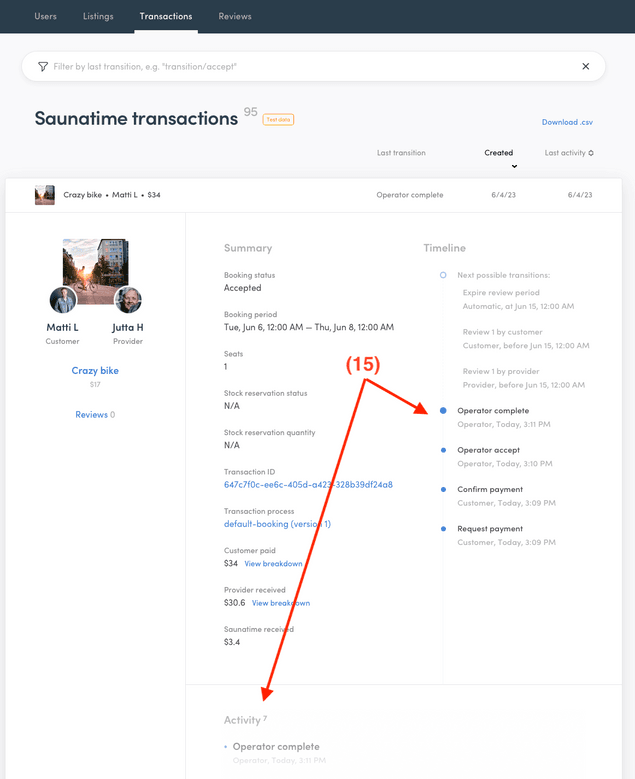
Task: Click the Operator complete timeline dot
Action: pos(443,411)
